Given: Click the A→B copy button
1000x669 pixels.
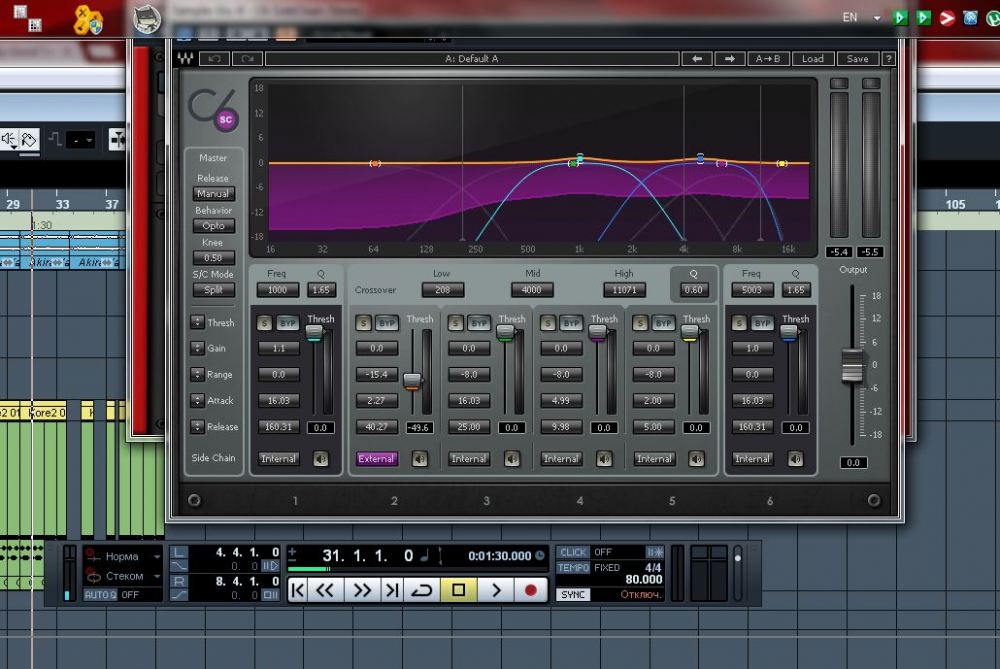Looking at the screenshot, I should coord(767,59).
